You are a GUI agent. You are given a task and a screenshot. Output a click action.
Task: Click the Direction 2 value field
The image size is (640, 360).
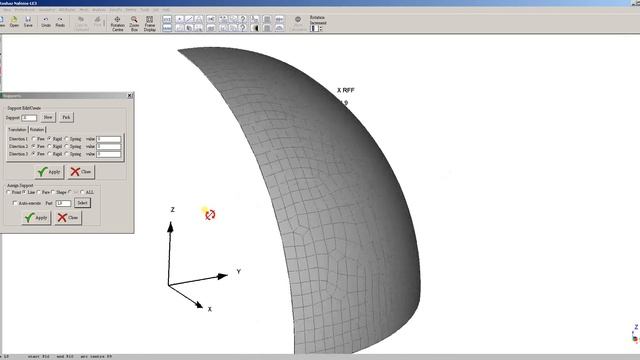tap(109, 147)
